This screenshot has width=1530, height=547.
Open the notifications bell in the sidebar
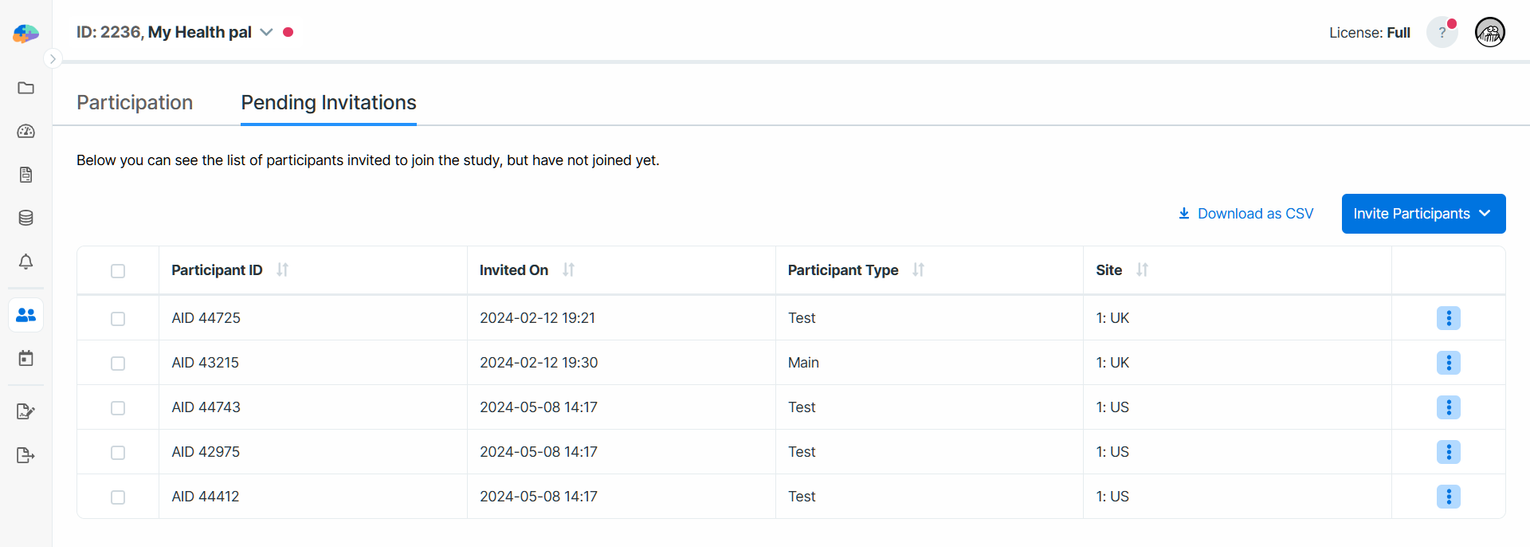[x=26, y=262]
